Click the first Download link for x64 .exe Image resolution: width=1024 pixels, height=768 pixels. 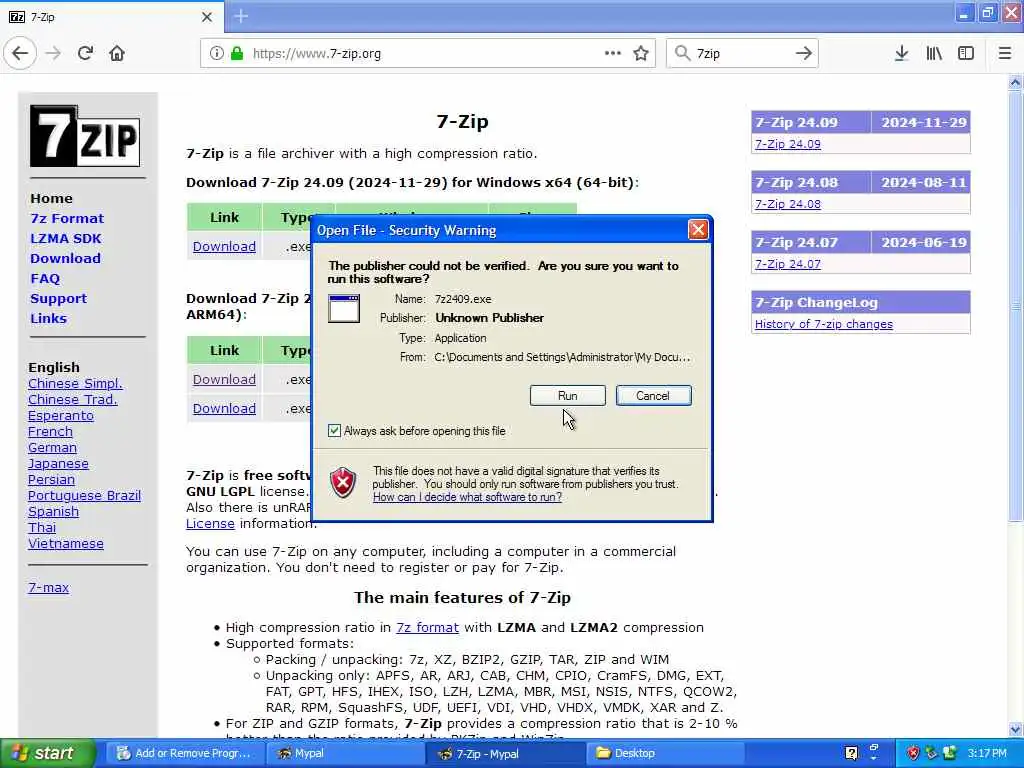click(x=224, y=247)
